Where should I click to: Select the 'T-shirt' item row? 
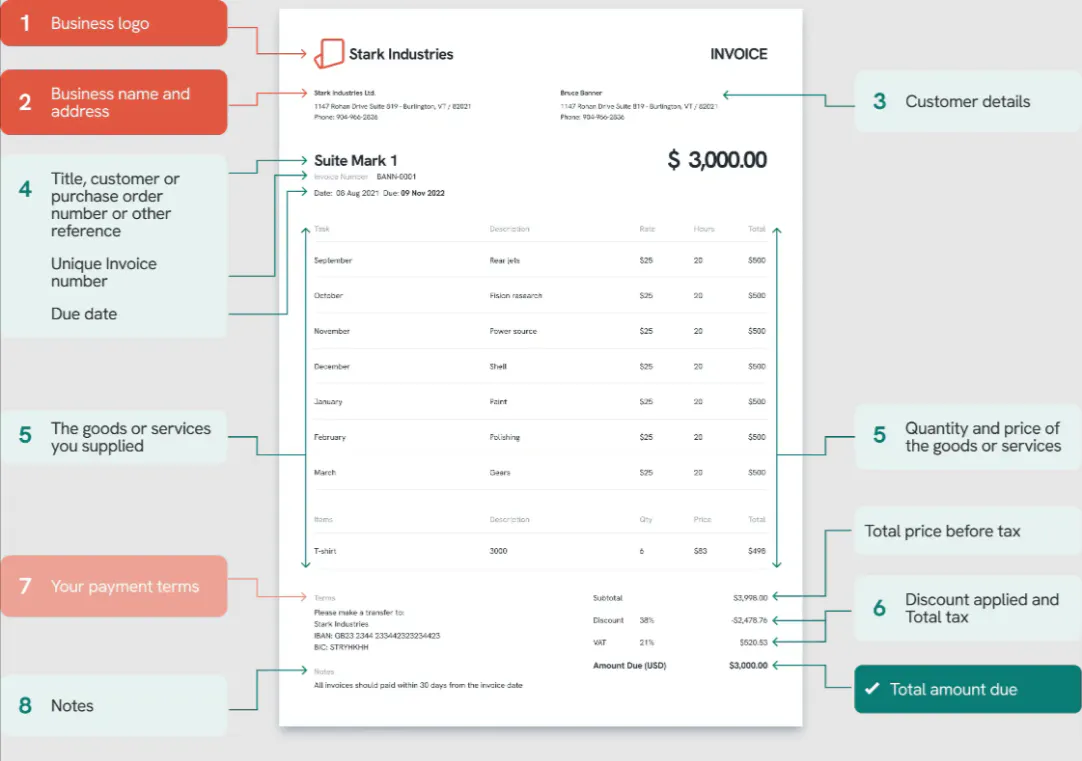(x=540, y=551)
